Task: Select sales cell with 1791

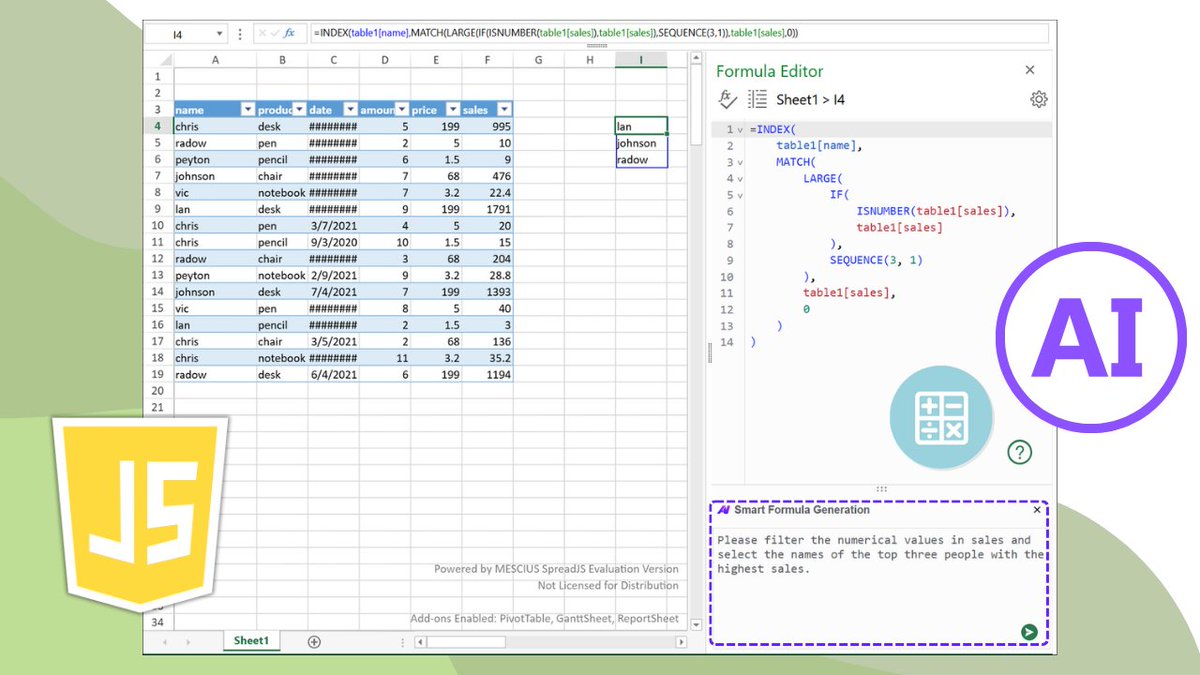Action: [487, 209]
